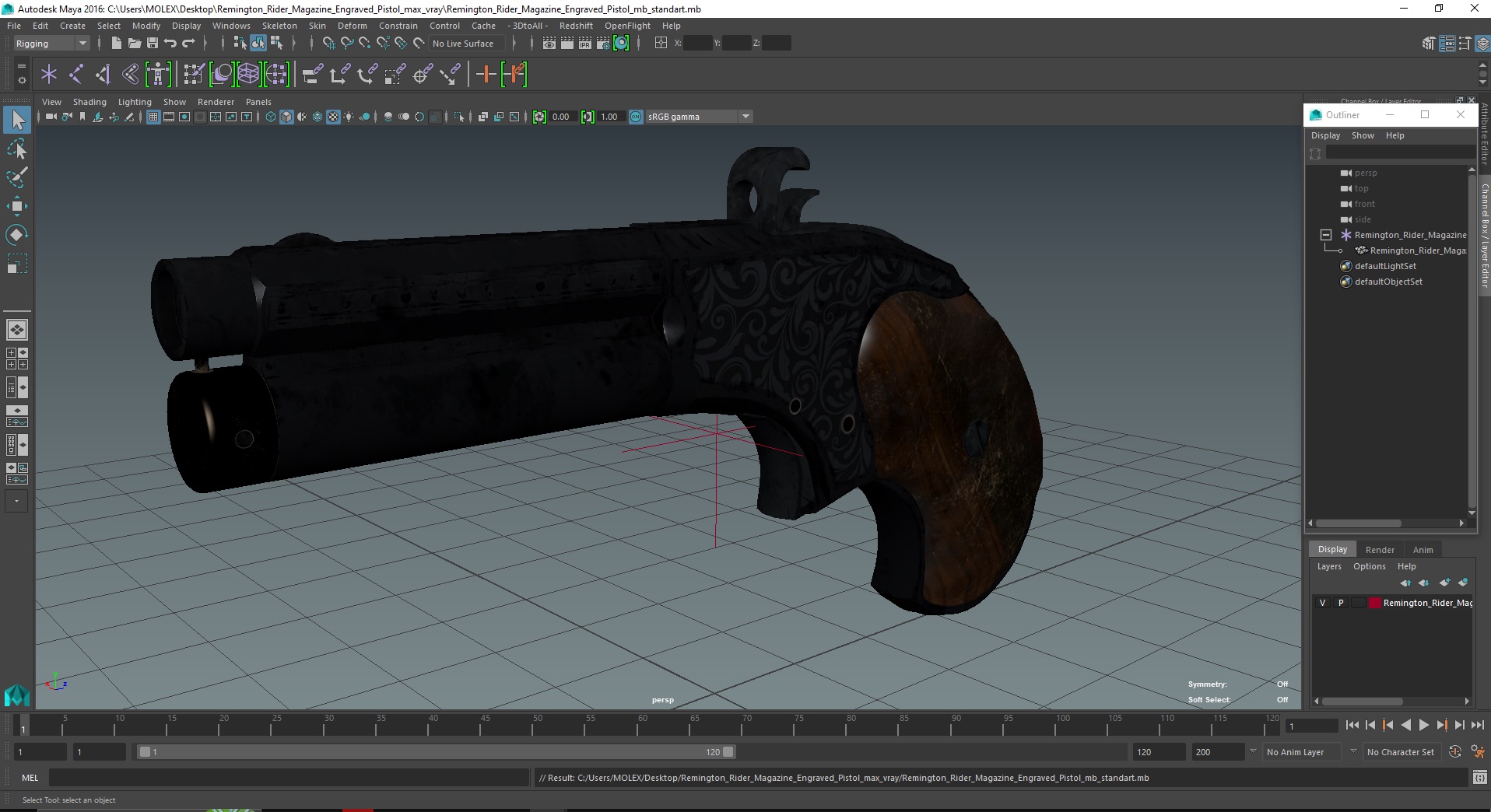Toggle layer visibility V box
1491x812 pixels.
pyautogui.click(x=1322, y=603)
